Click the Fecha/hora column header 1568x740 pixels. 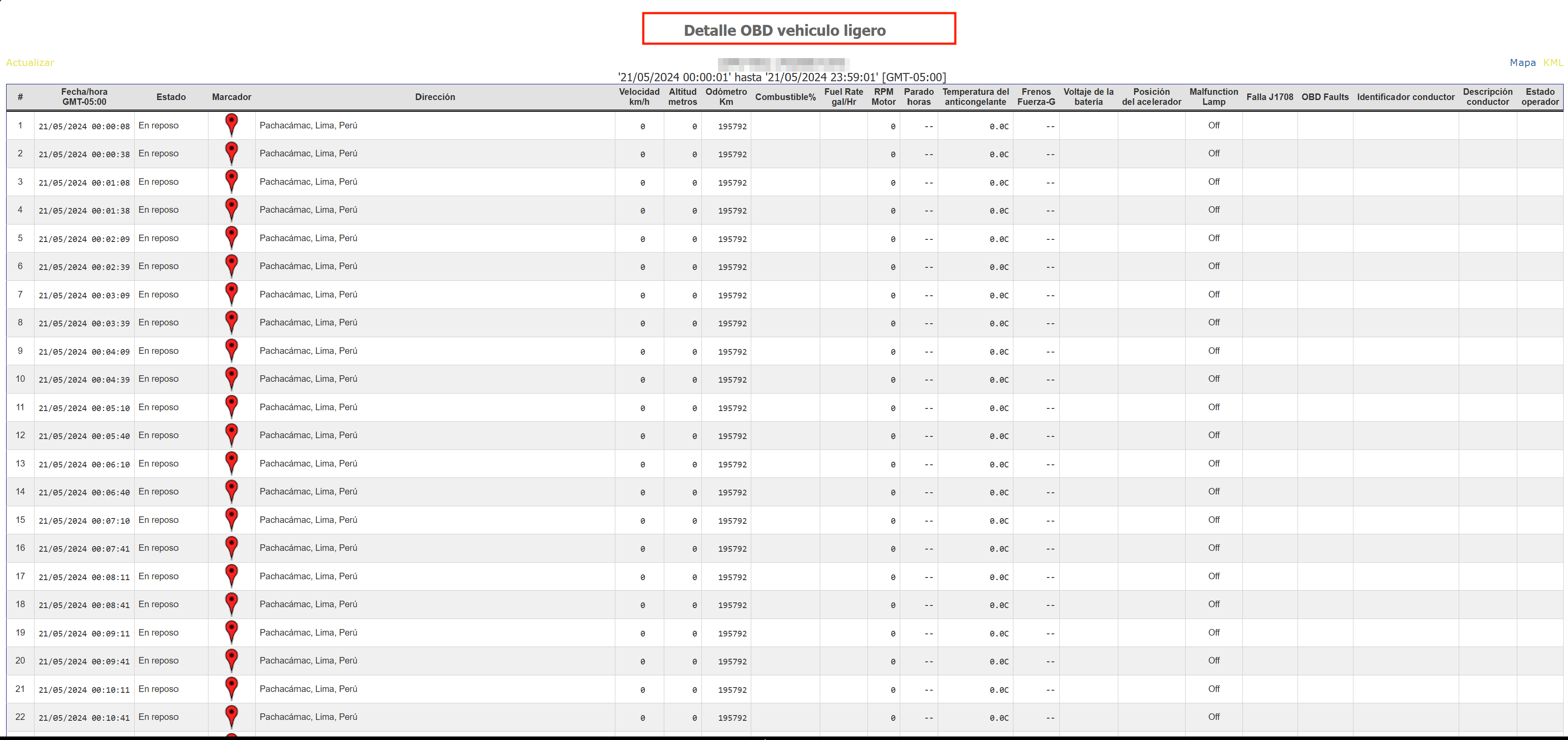[x=84, y=97]
